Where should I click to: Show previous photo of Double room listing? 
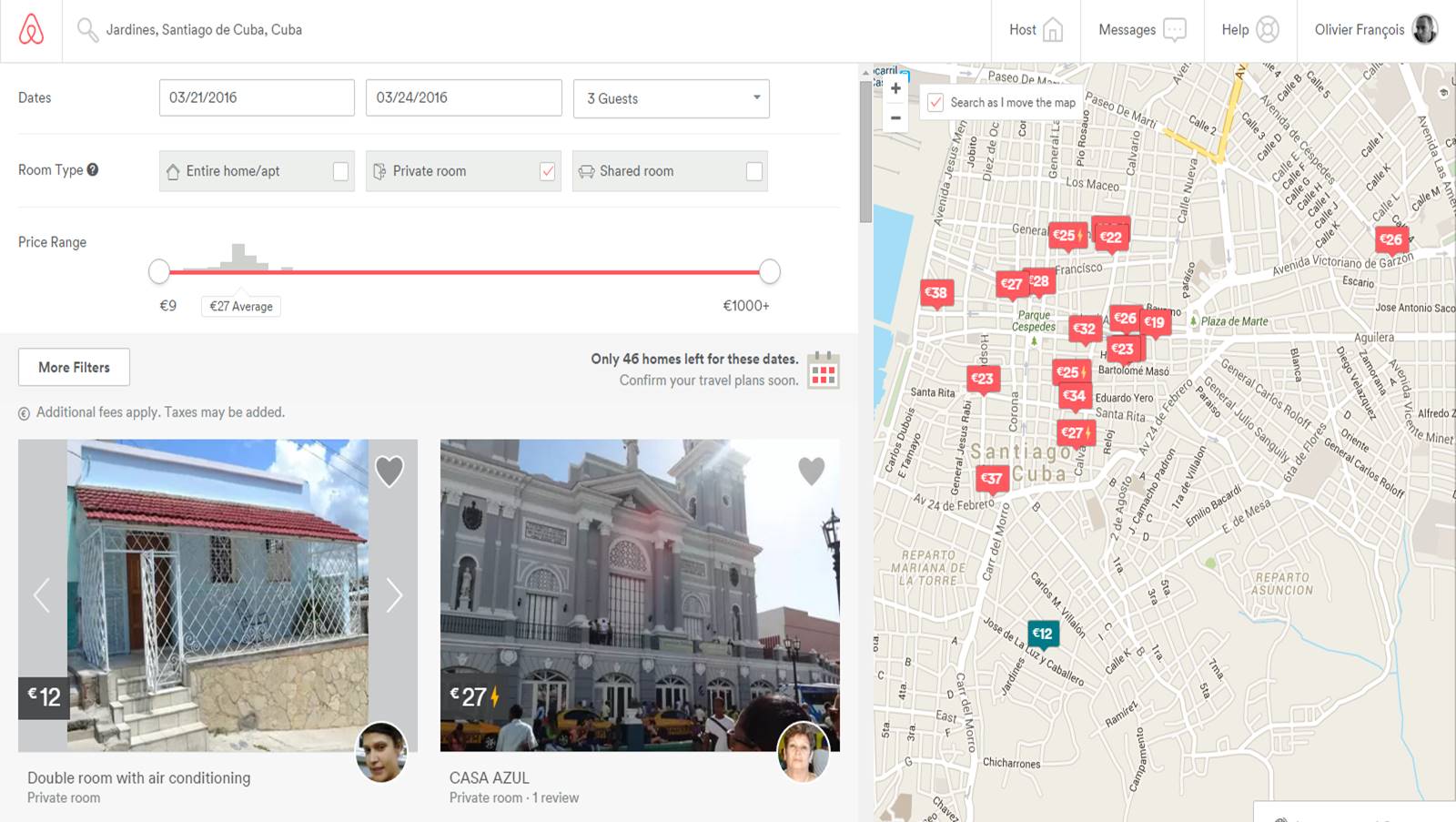click(x=41, y=595)
